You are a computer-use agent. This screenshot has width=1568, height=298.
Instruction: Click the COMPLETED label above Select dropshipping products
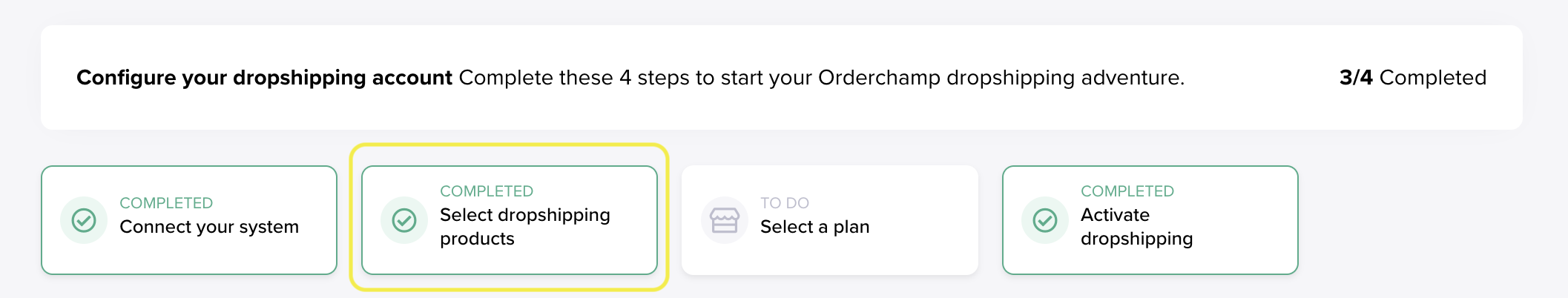click(487, 191)
